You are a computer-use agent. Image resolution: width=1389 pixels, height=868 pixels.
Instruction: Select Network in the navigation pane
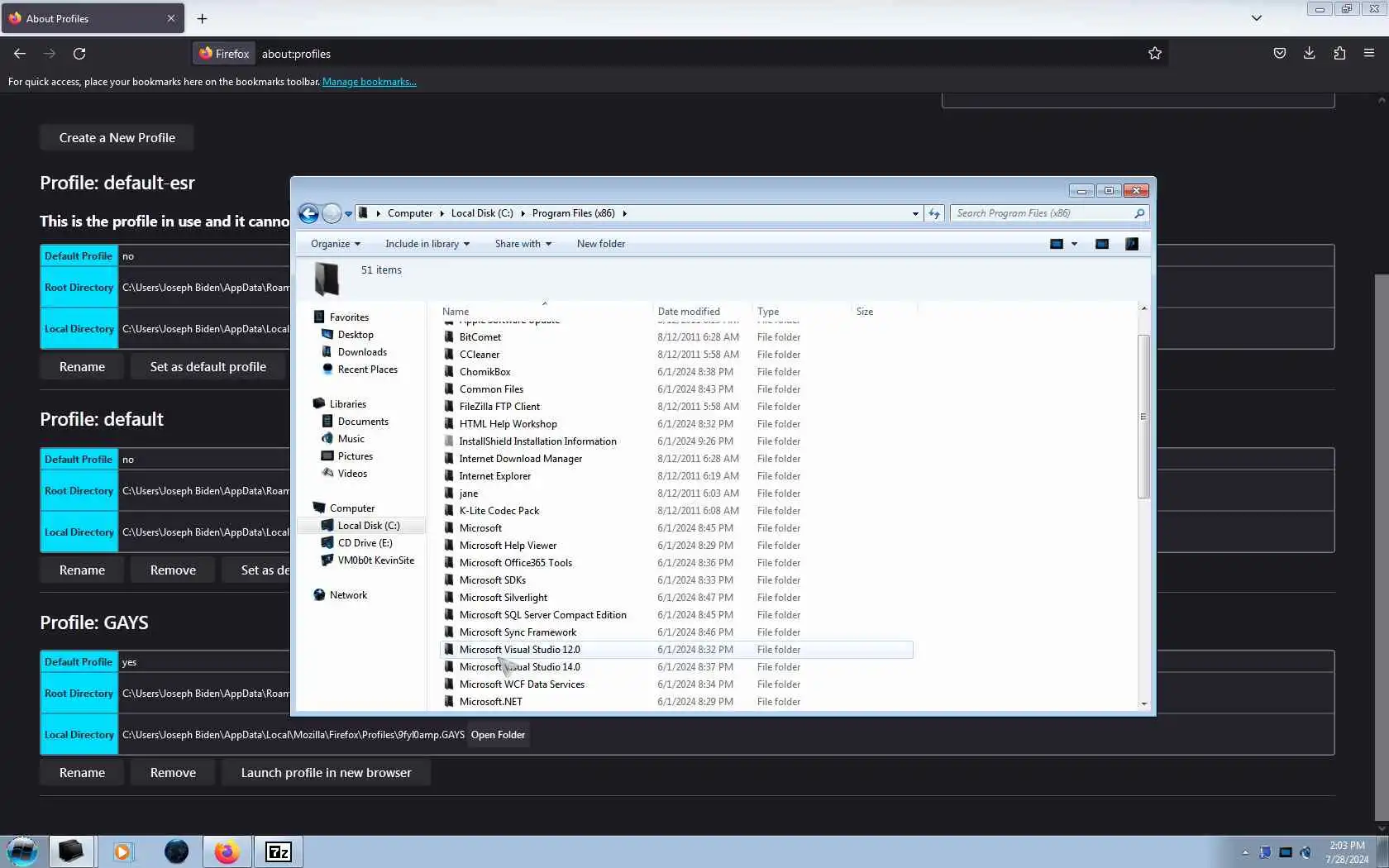[x=348, y=595]
